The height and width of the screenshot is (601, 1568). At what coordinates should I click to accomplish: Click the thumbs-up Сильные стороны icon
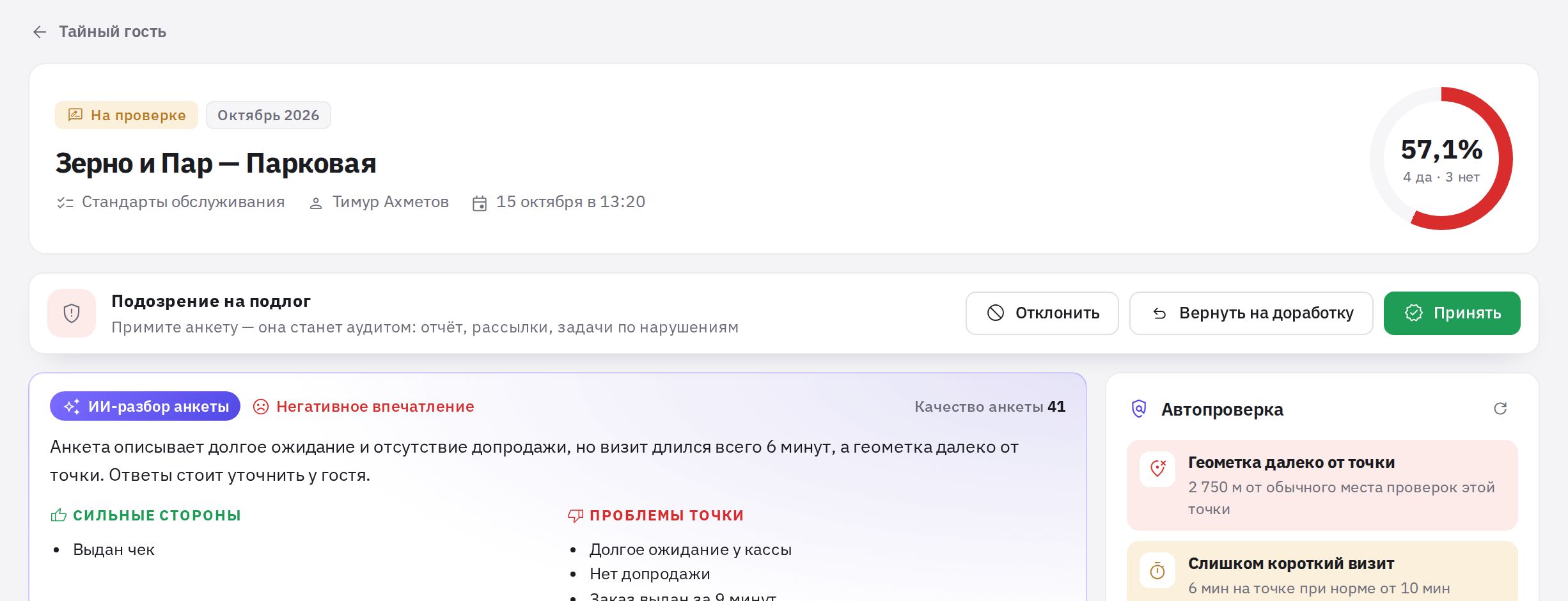59,515
